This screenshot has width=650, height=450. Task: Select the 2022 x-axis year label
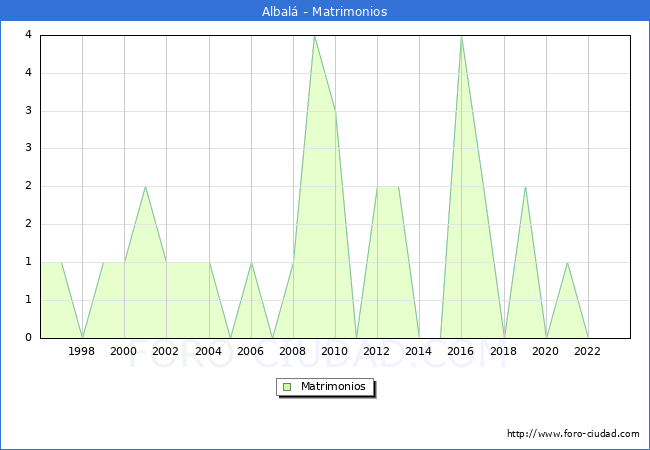coord(588,351)
